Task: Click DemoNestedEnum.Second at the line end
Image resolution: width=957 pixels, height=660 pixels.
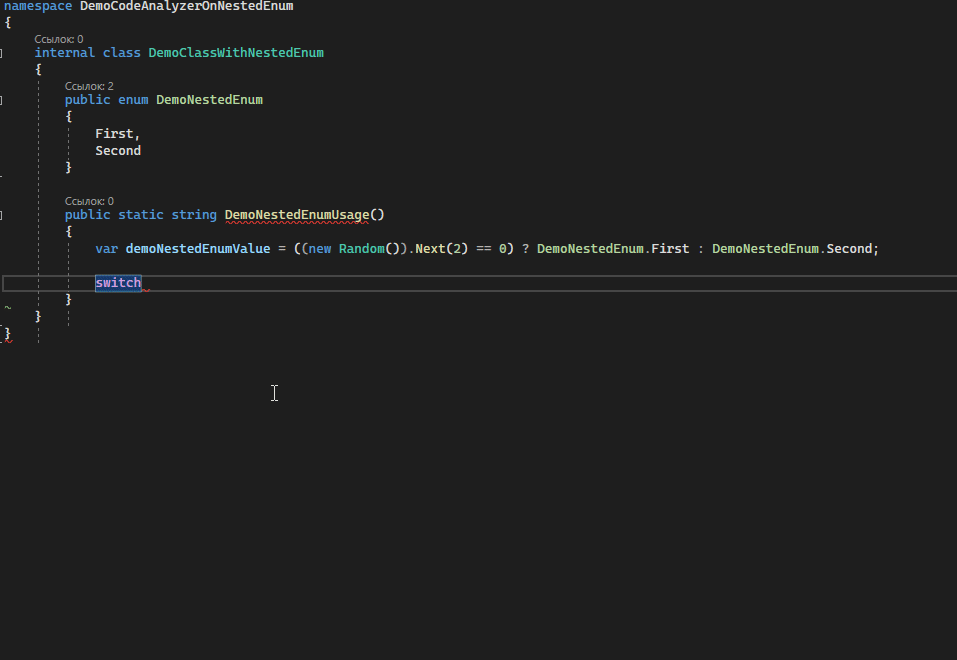Action: tap(794, 248)
